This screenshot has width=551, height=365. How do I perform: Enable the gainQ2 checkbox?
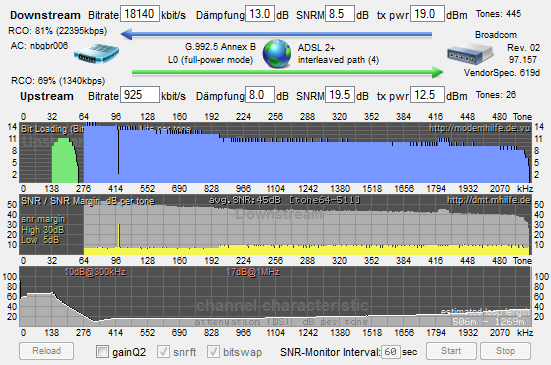pos(102,351)
